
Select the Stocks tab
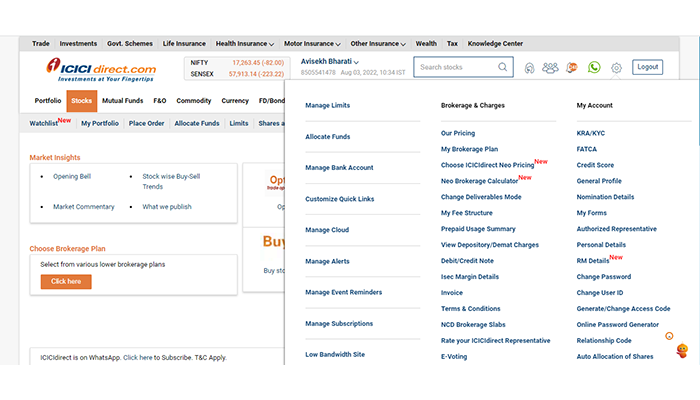(x=82, y=101)
